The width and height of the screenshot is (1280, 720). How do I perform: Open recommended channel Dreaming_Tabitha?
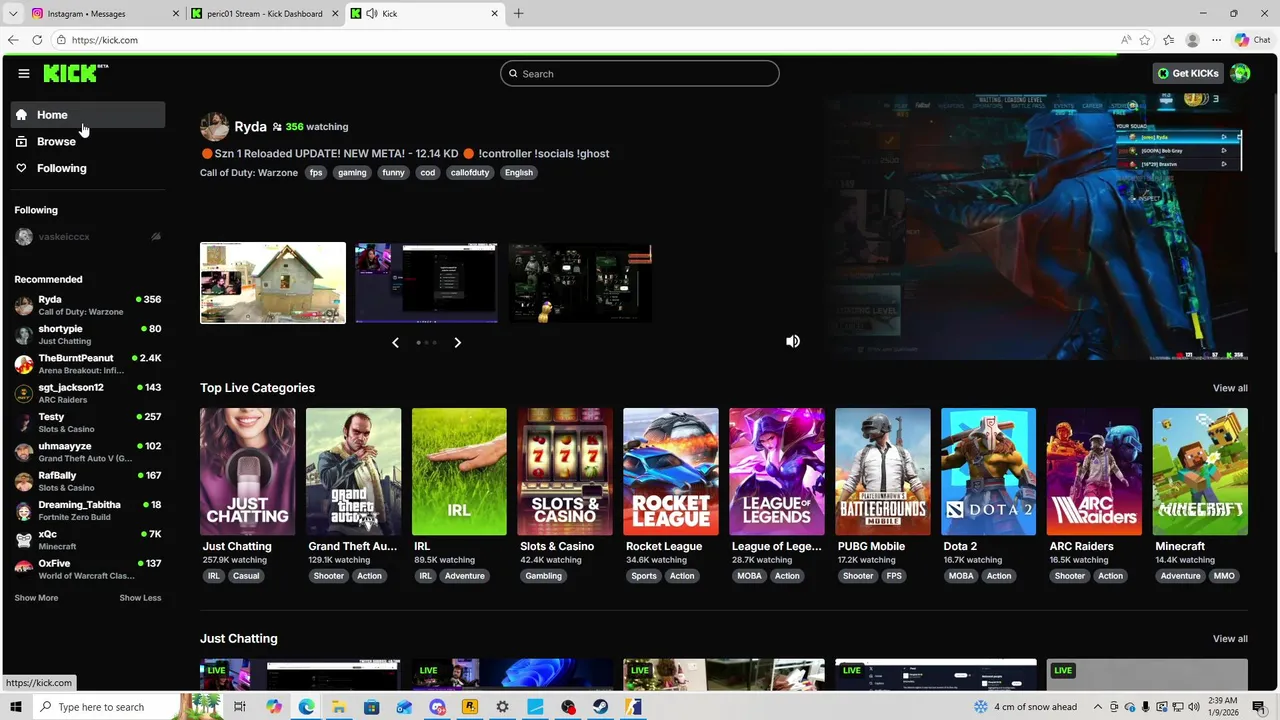tap(88, 511)
